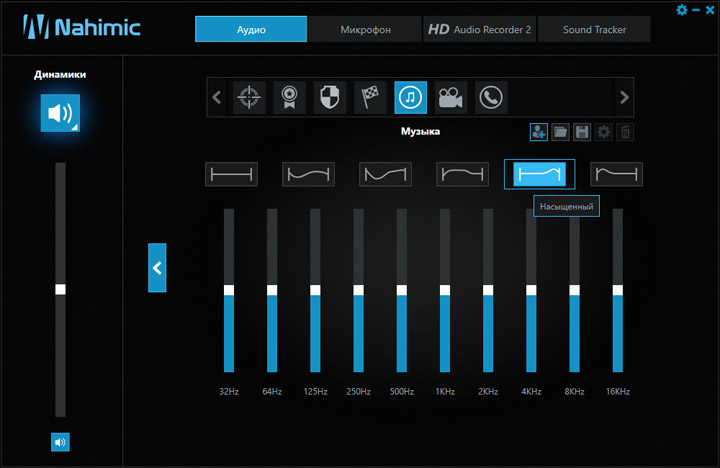Click the 64Hz equalizer slider handle
Viewport: 720px width, 468px height.
(272, 290)
